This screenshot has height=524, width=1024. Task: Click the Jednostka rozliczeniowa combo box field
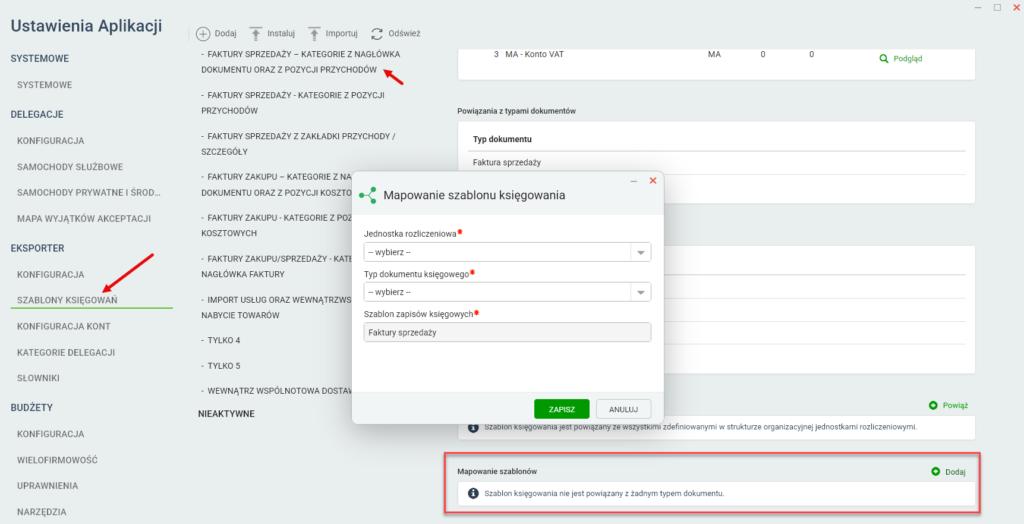click(x=507, y=252)
